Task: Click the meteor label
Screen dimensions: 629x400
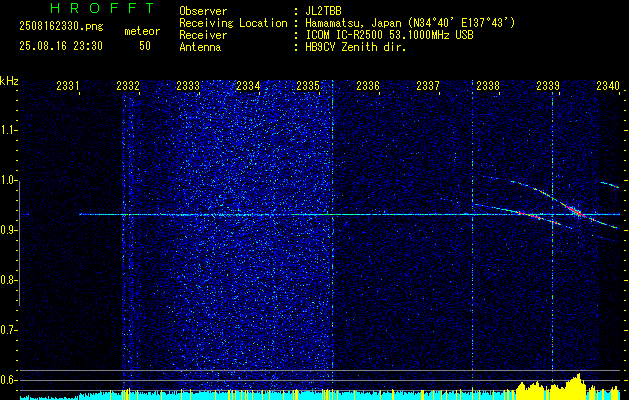Action: pos(142,31)
